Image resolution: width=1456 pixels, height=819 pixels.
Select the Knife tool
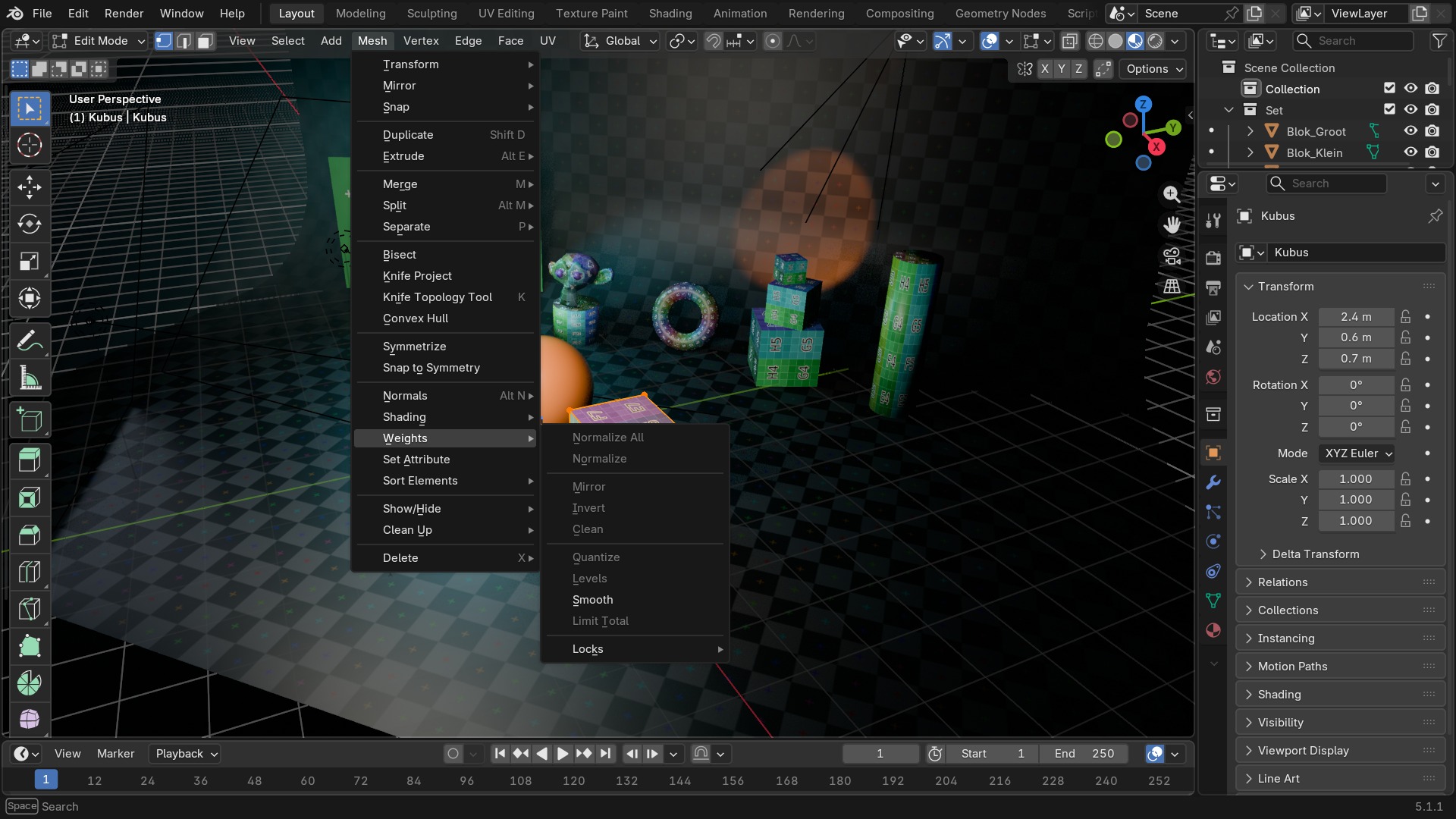point(30,609)
